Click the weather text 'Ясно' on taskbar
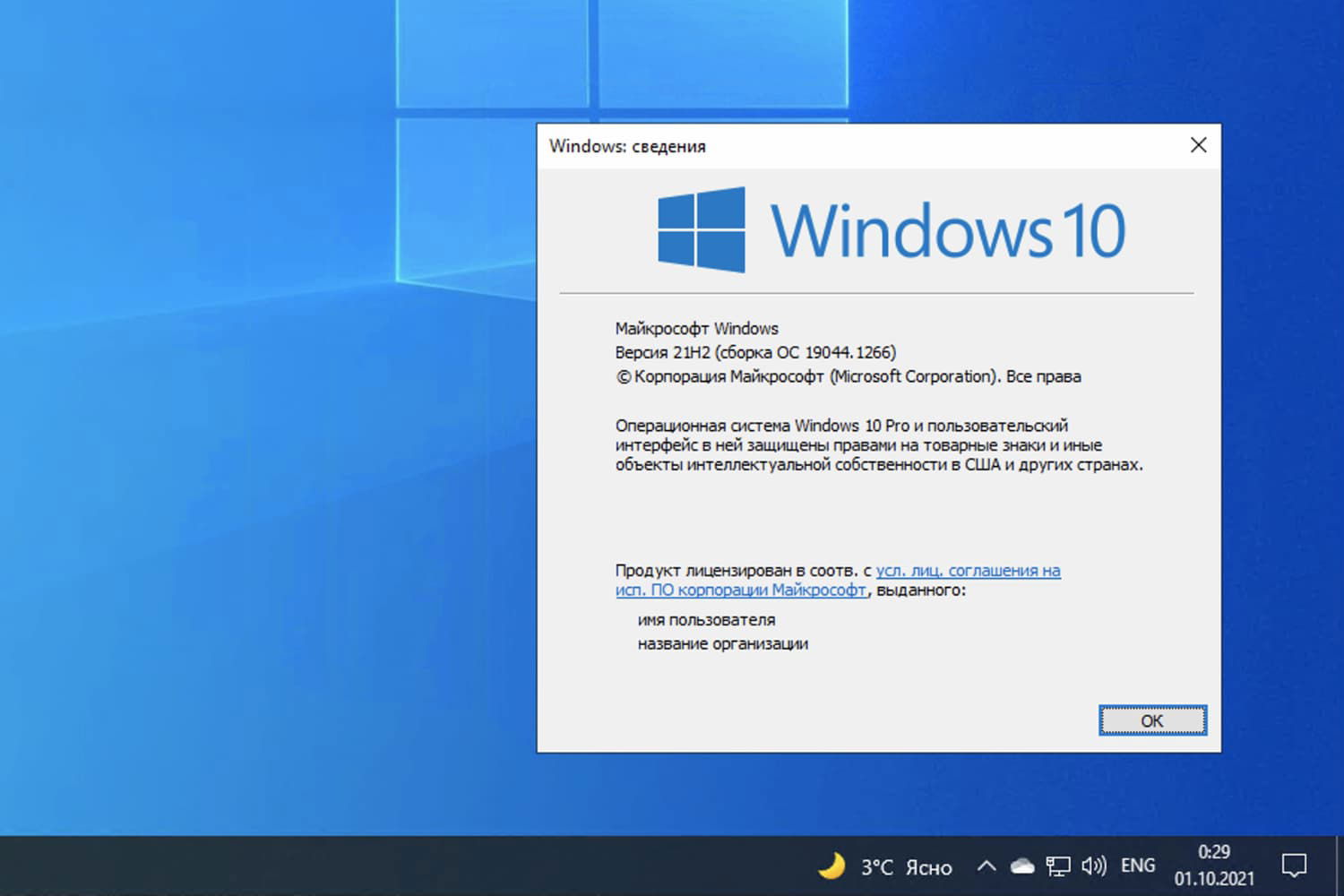Viewport: 1344px width, 896px height. click(927, 867)
